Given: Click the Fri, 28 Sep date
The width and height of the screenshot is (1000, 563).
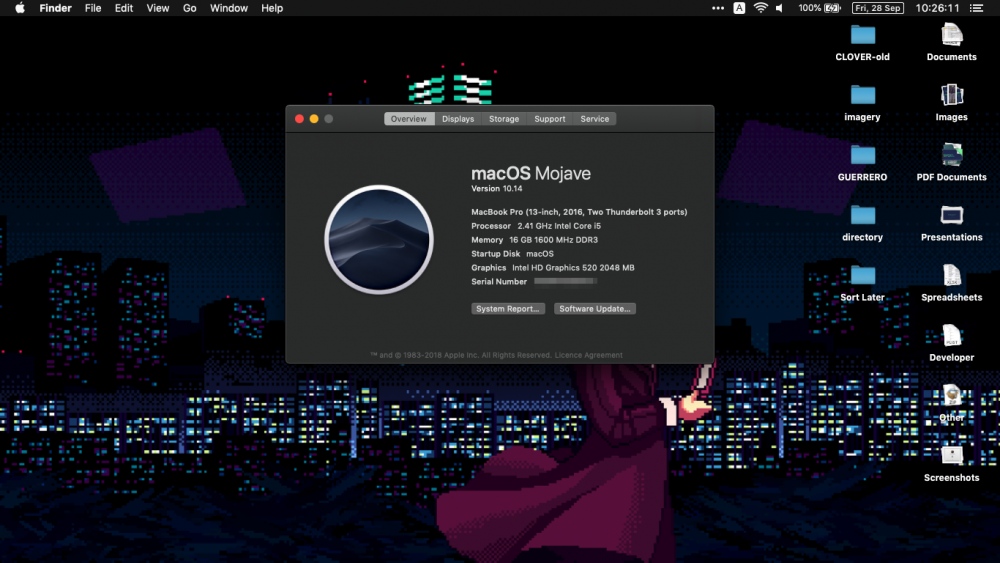Looking at the screenshot, I should click(x=878, y=8).
